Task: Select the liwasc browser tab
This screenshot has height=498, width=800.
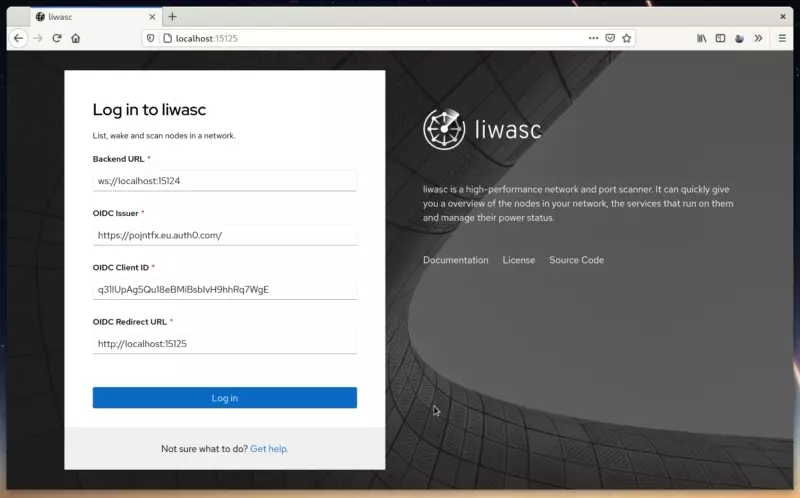Action: click(x=96, y=17)
